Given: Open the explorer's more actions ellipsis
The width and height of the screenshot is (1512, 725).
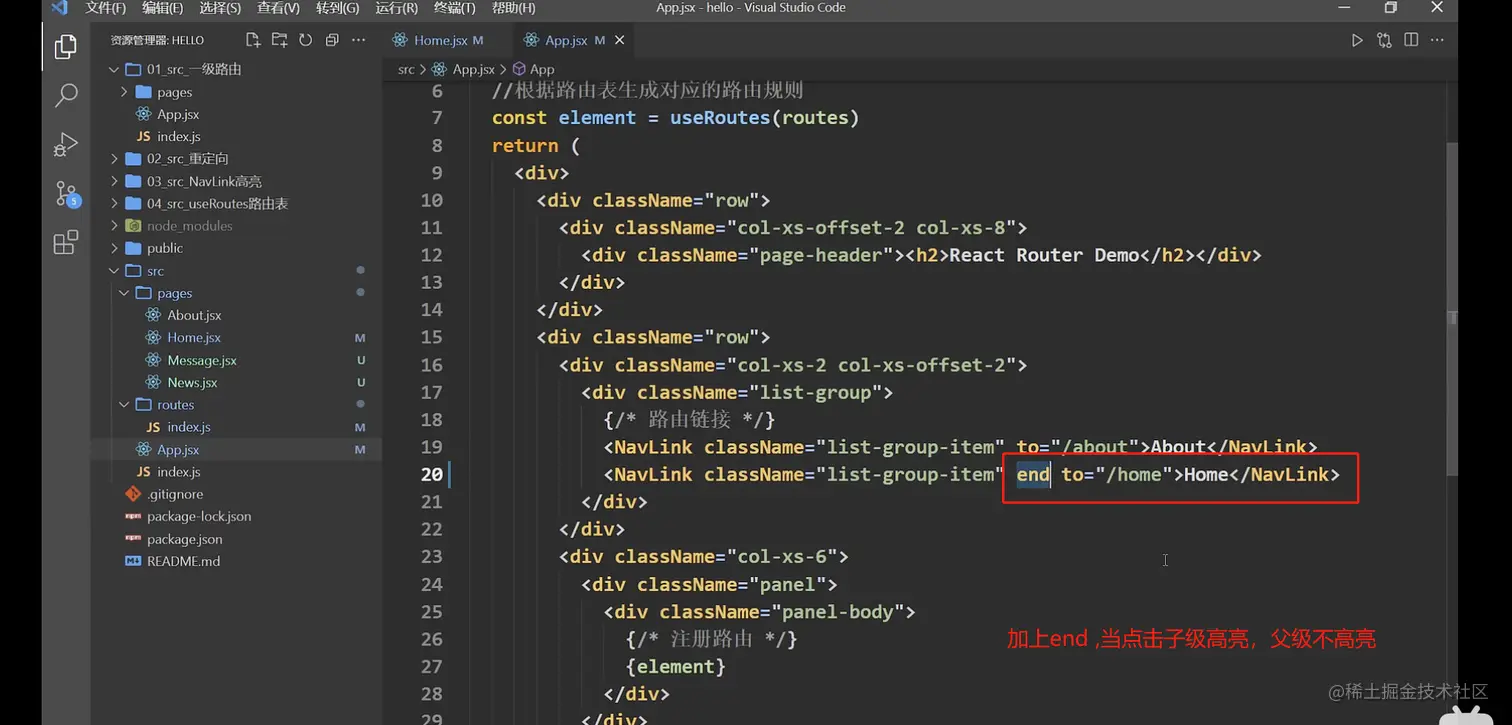Looking at the screenshot, I should pos(358,40).
